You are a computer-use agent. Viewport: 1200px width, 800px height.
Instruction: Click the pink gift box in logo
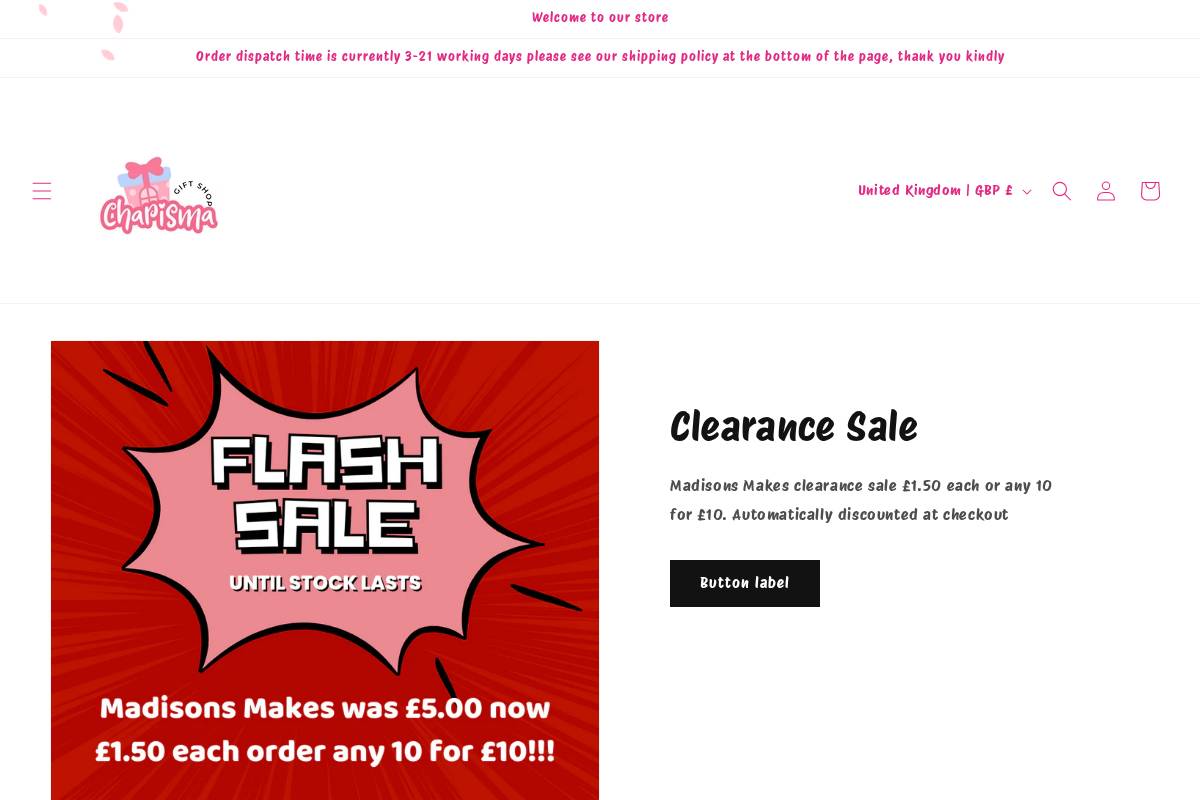[x=145, y=178]
